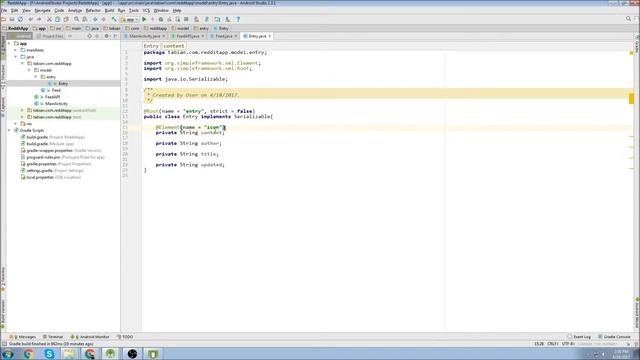Click the Entry breadcrumb above the code
Viewport: 640px width, 360px height.
151,46
